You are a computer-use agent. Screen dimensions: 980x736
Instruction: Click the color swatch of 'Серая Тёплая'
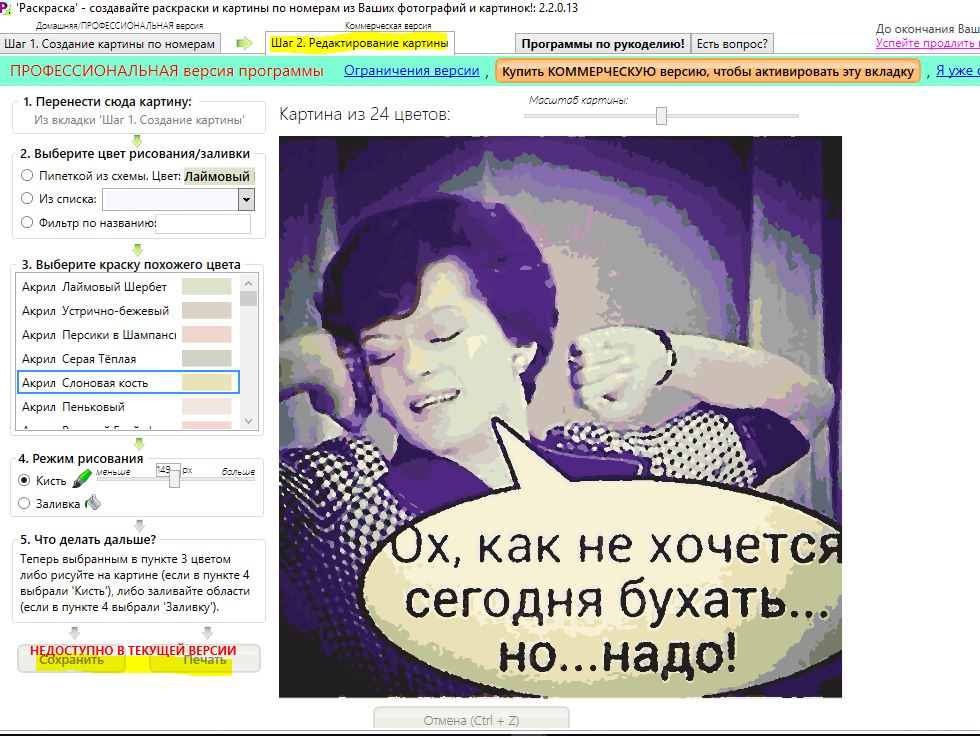(x=207, y=359)
